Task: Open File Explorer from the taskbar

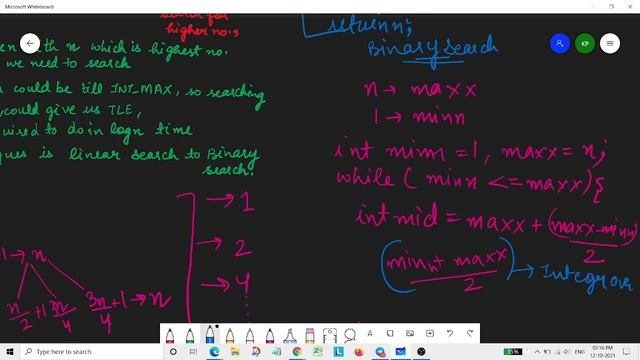Action: [235, 351]
